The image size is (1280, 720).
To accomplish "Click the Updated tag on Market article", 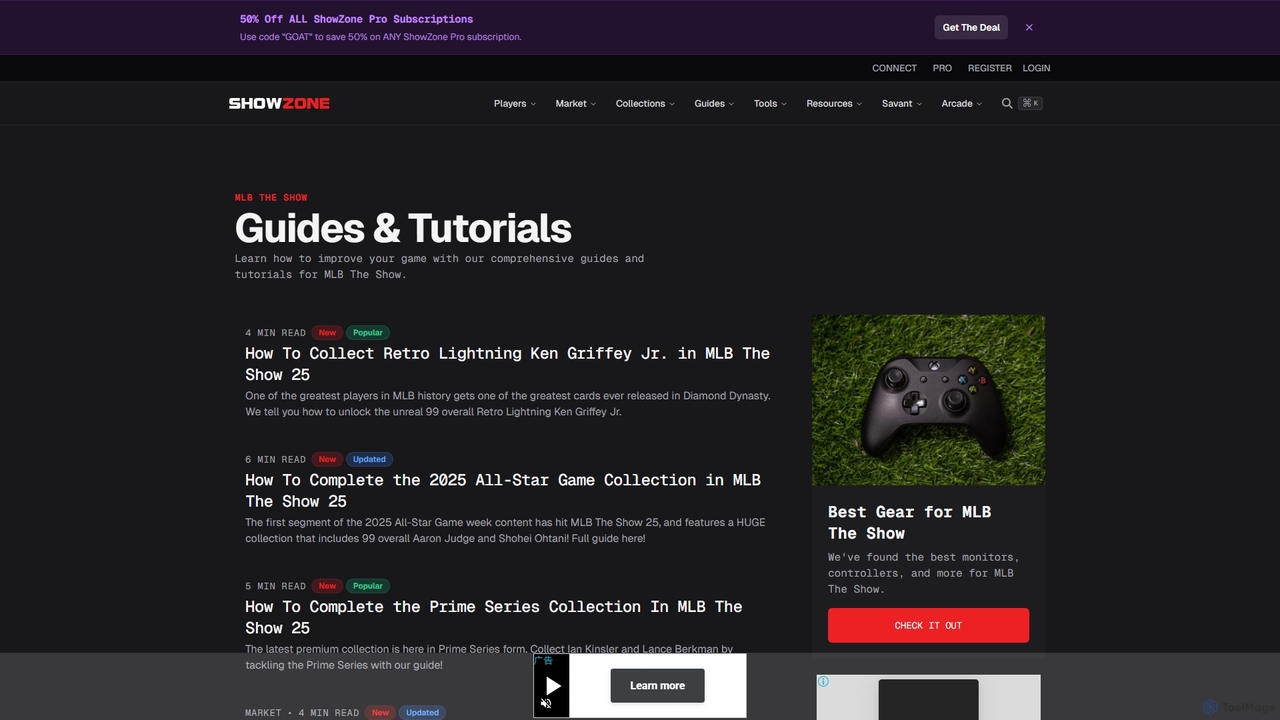I will (422, 712).
